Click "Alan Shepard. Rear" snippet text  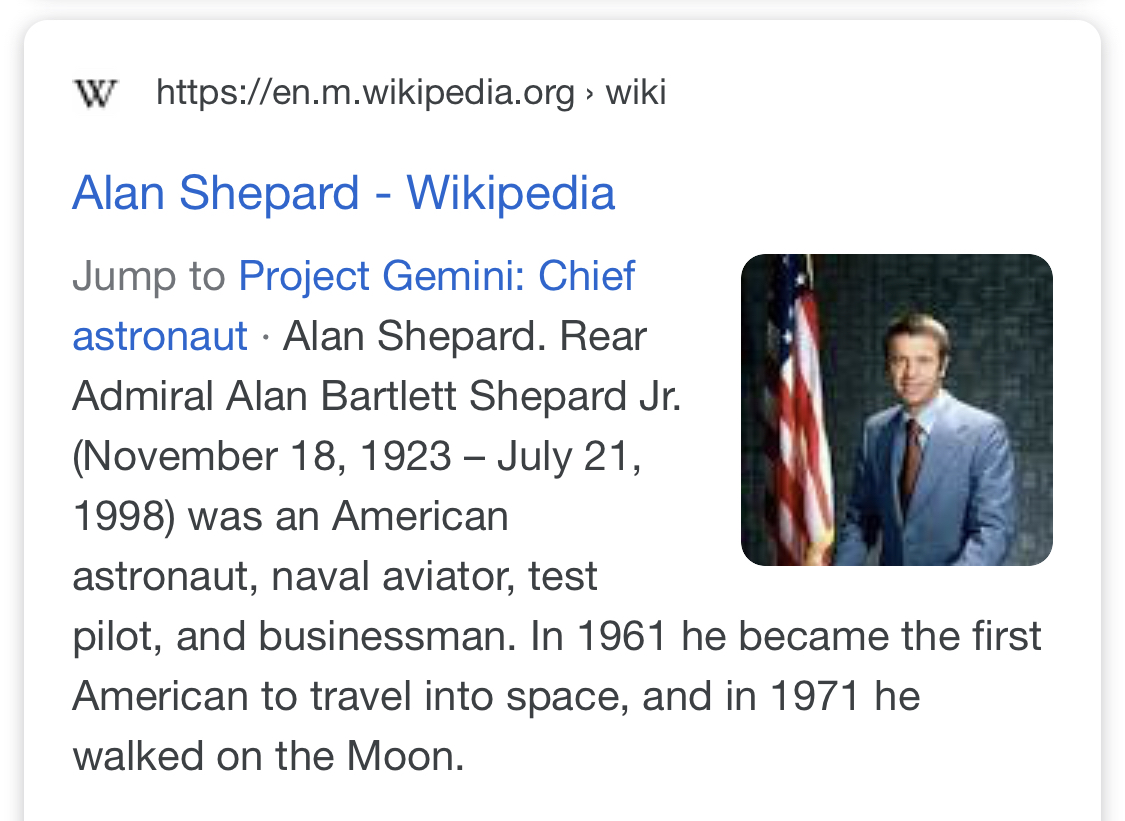[x=465, y=336]
